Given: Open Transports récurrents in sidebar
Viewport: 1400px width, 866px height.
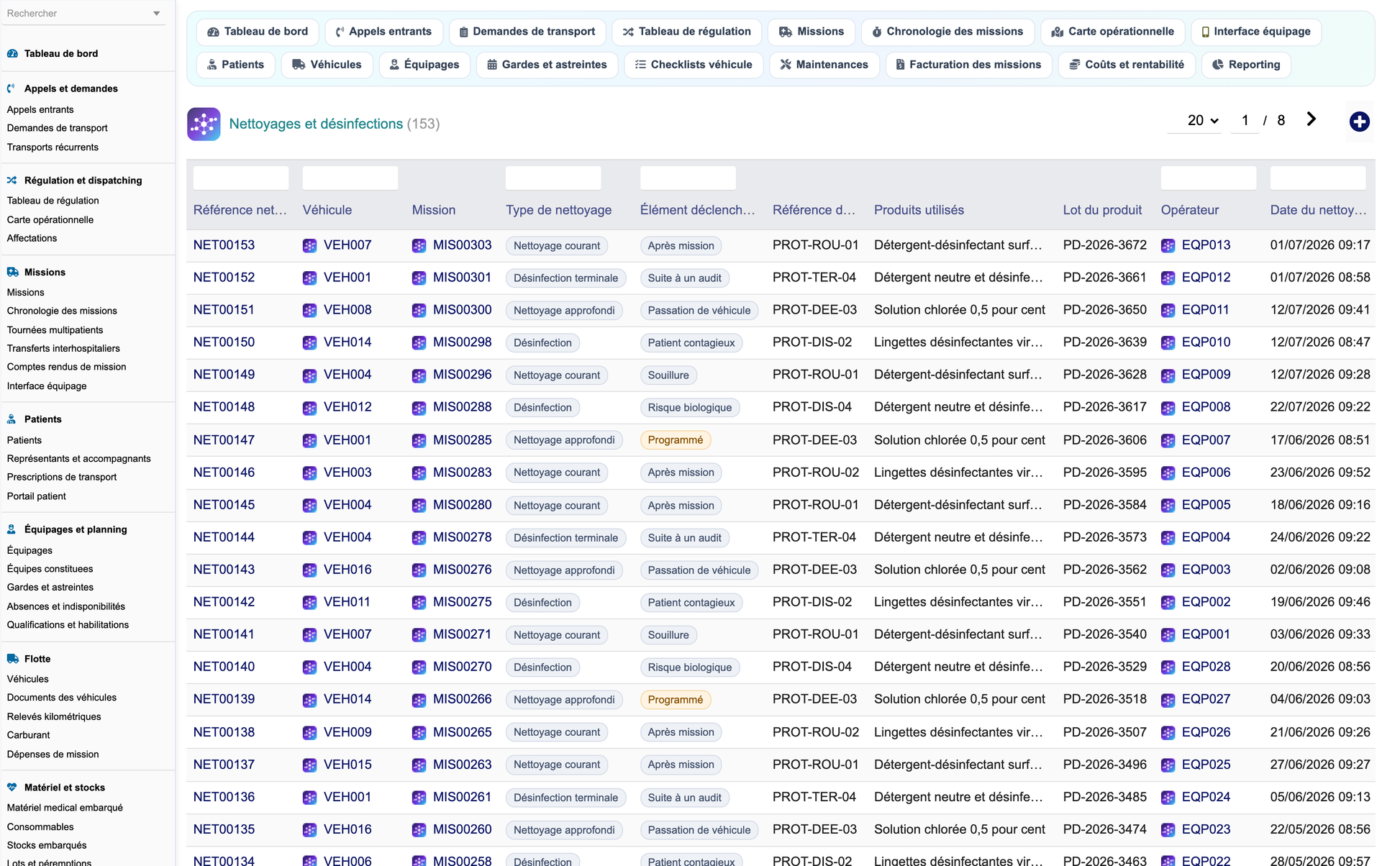Looking at the screenshot, I should click(53, 147).
